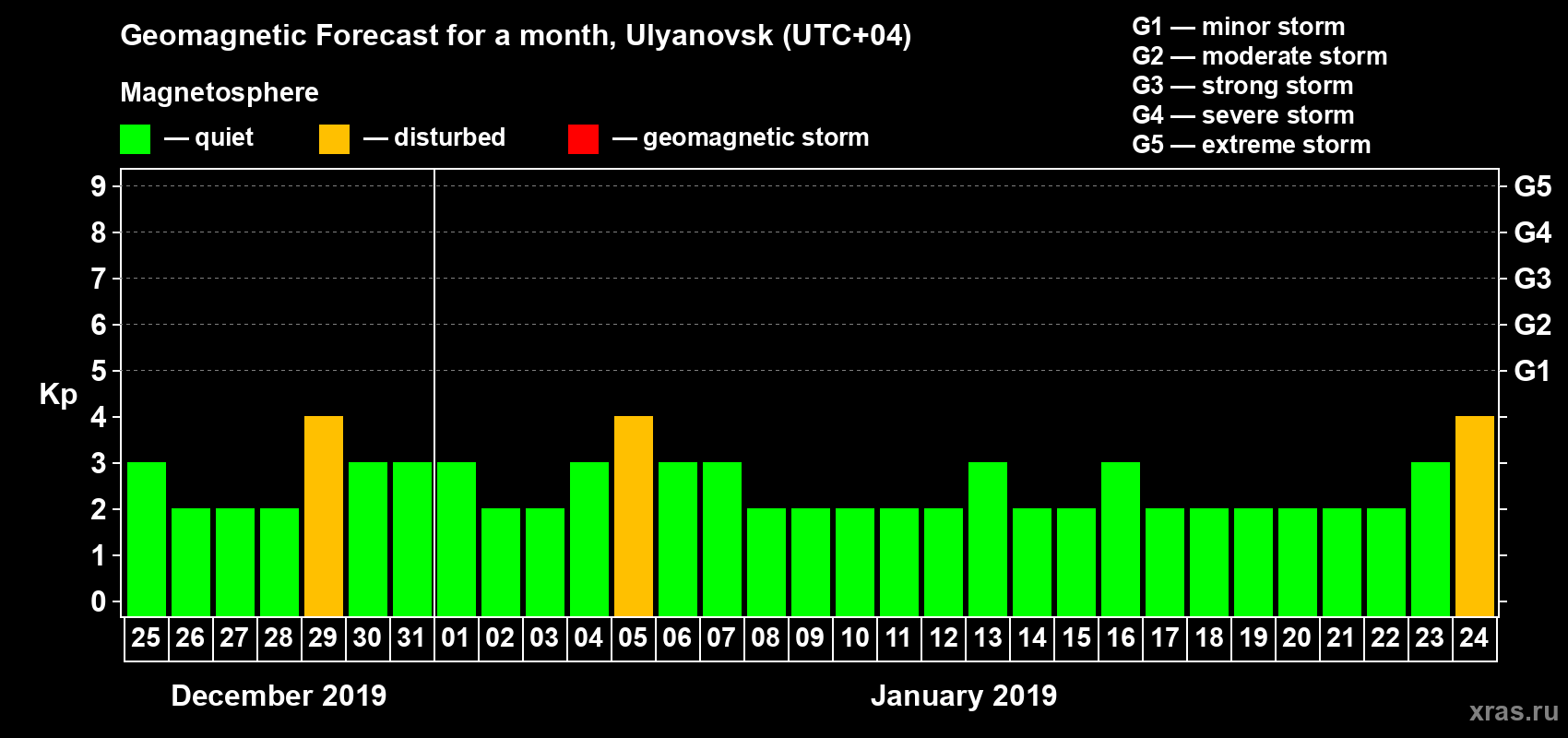Click the '— disturbed' legend label
This screenshot has width=1568, height=738.
pos(434,137)
